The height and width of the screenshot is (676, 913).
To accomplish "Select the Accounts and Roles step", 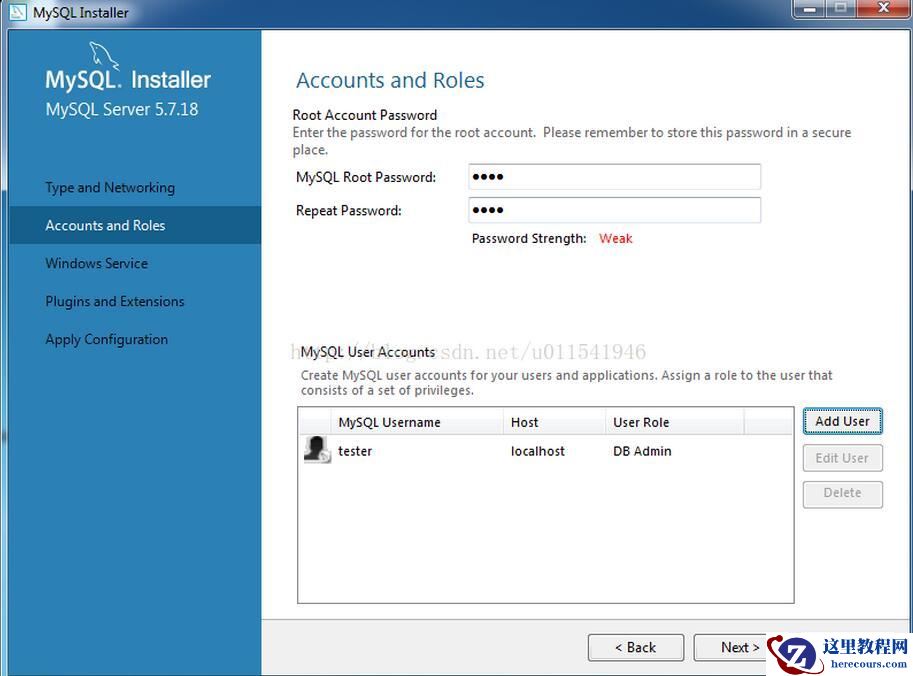I will 103,225.
